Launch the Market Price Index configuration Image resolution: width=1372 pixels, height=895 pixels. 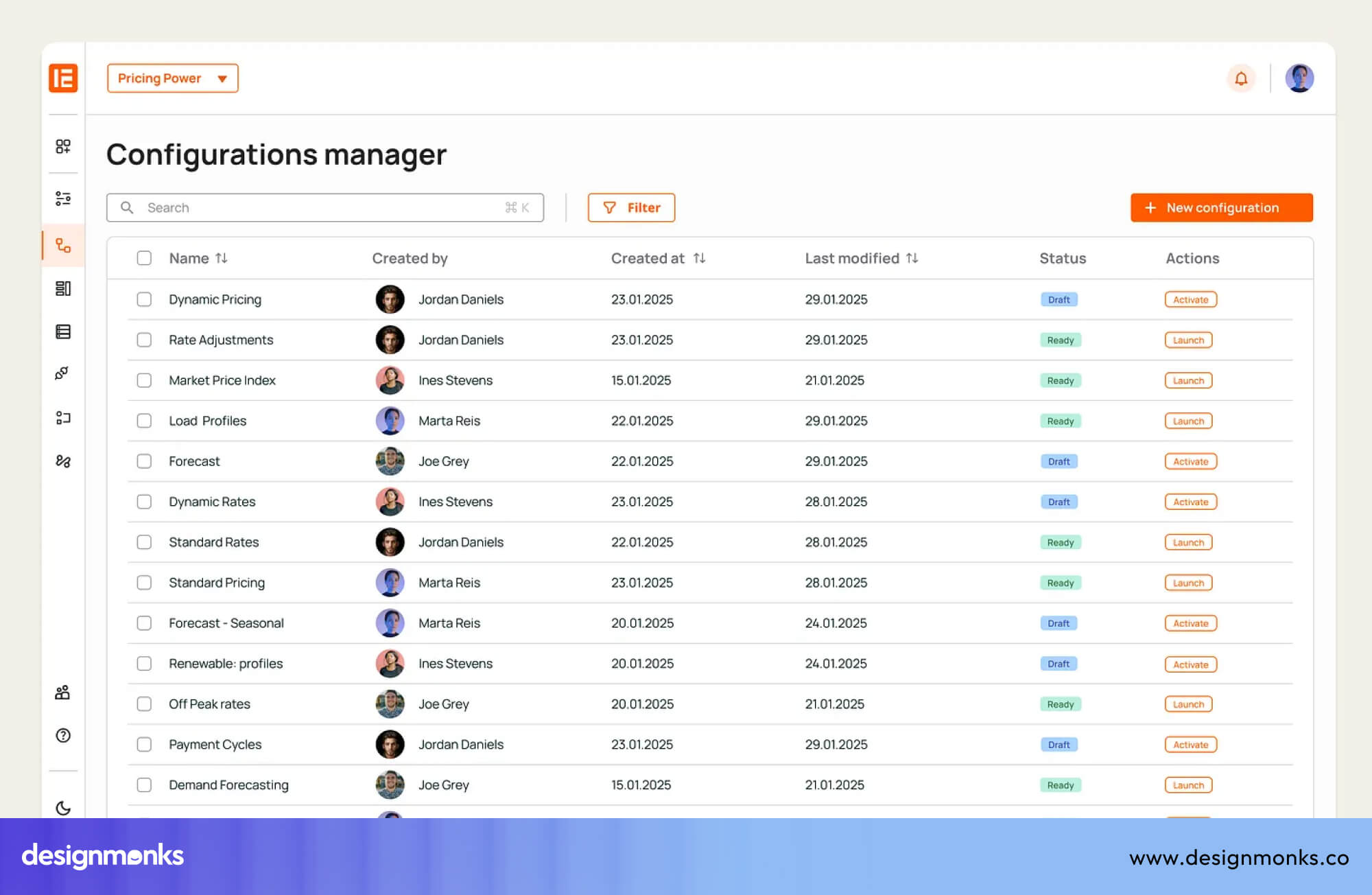pyautogui.click(x=1189, y=380)
